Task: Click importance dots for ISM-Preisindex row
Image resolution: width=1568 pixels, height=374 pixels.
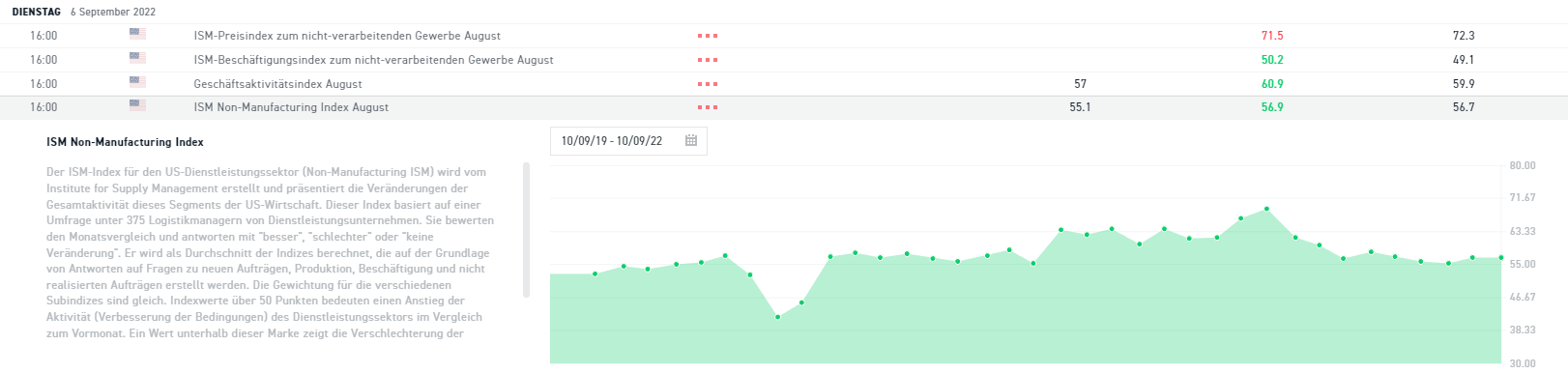Action: (708, 36)
